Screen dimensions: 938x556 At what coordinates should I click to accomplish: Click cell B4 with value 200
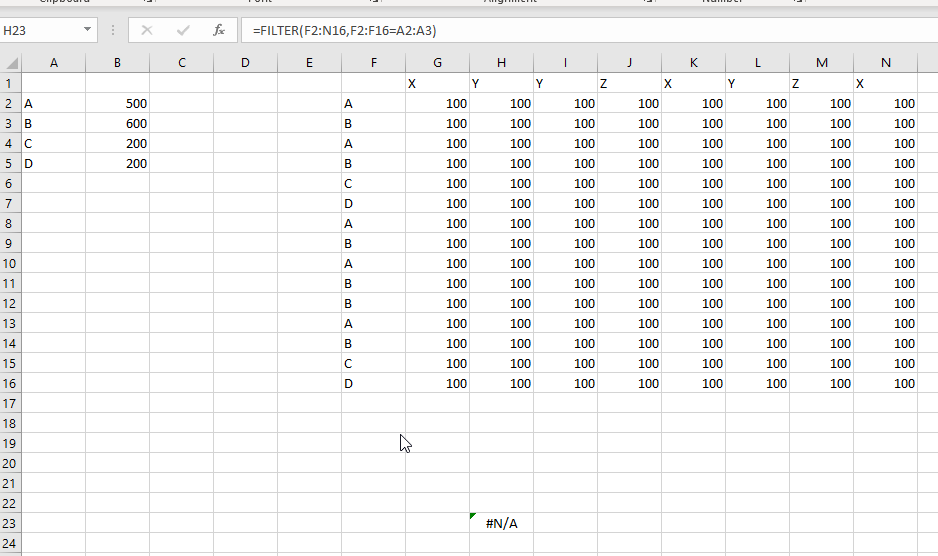coord(117,144)
